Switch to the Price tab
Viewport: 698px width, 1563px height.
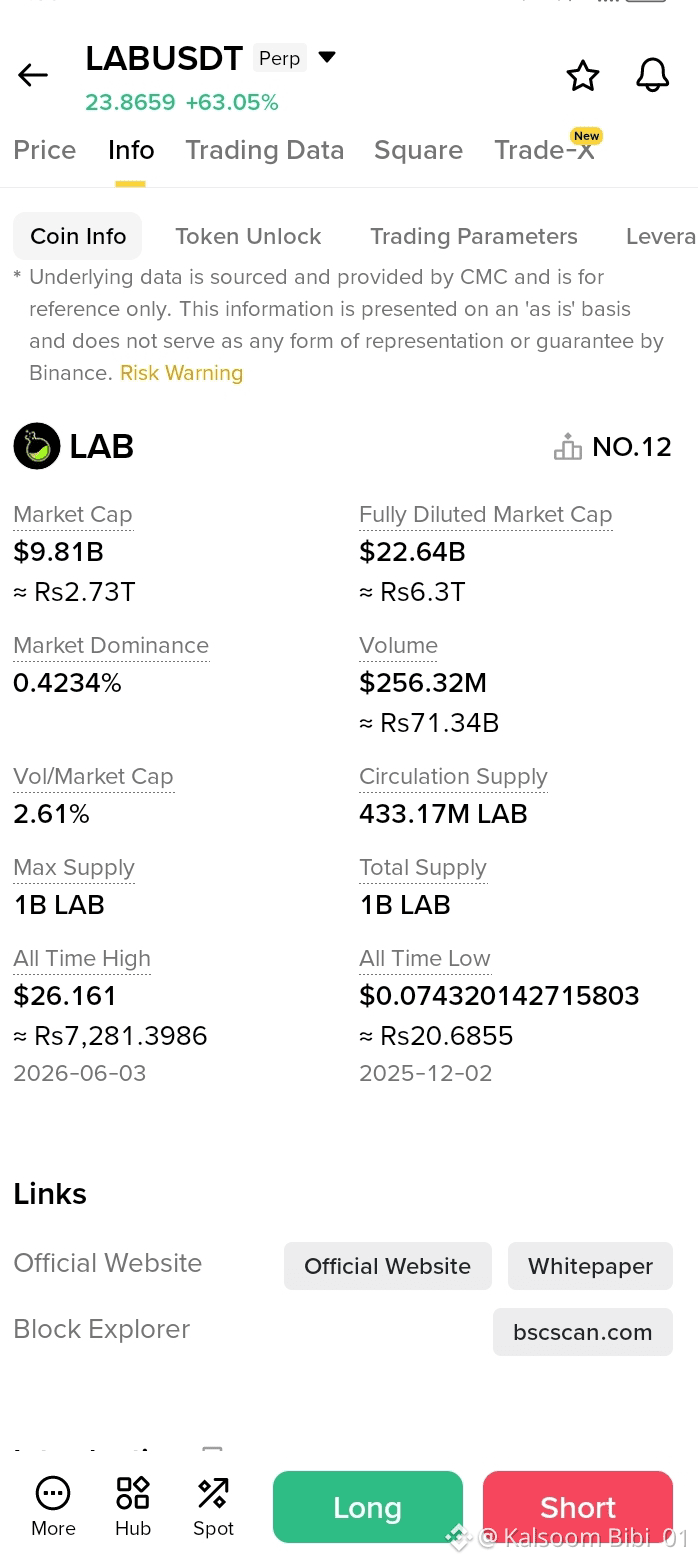[45, 150]
